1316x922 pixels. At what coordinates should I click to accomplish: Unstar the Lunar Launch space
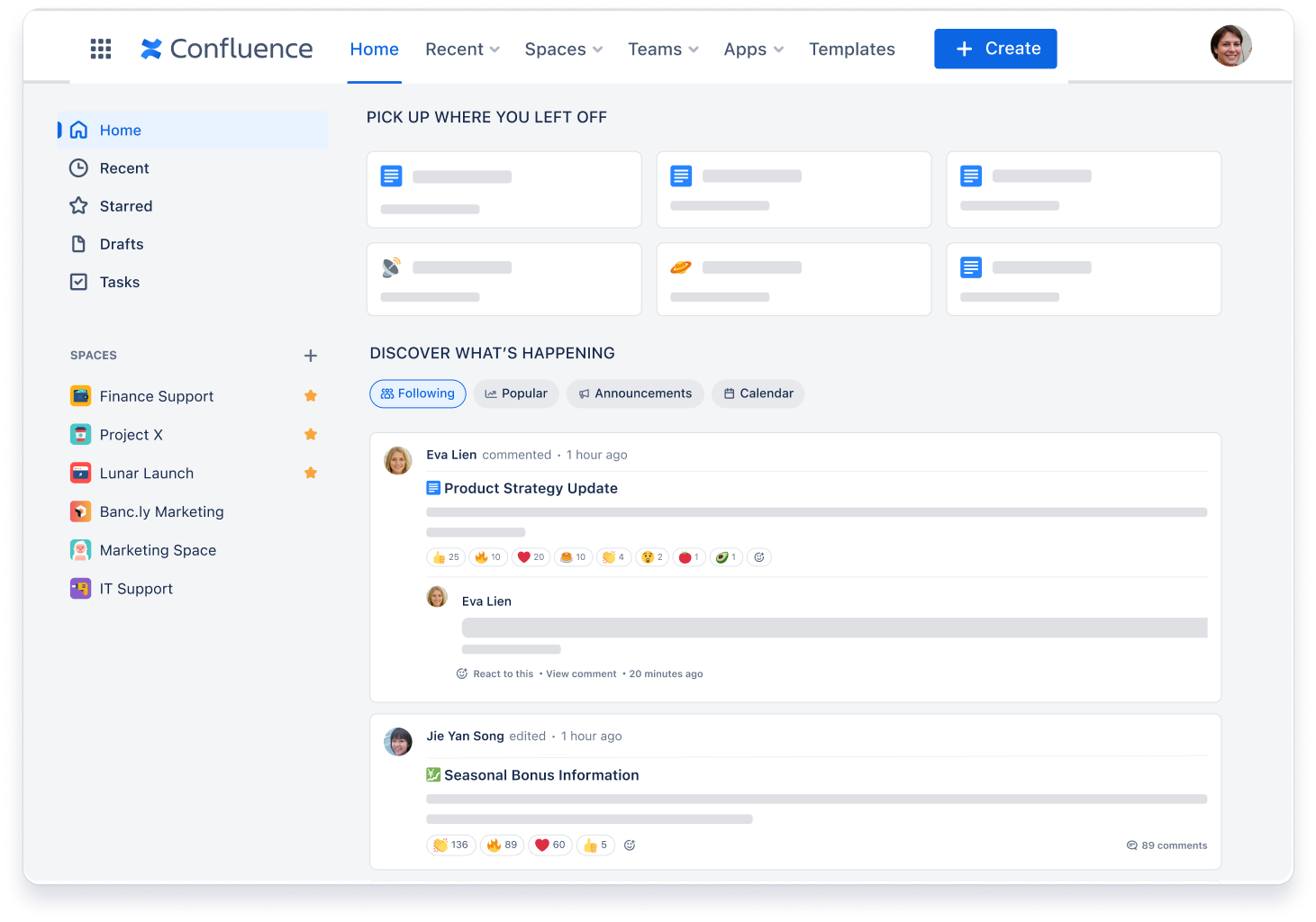tap(311, 472)
